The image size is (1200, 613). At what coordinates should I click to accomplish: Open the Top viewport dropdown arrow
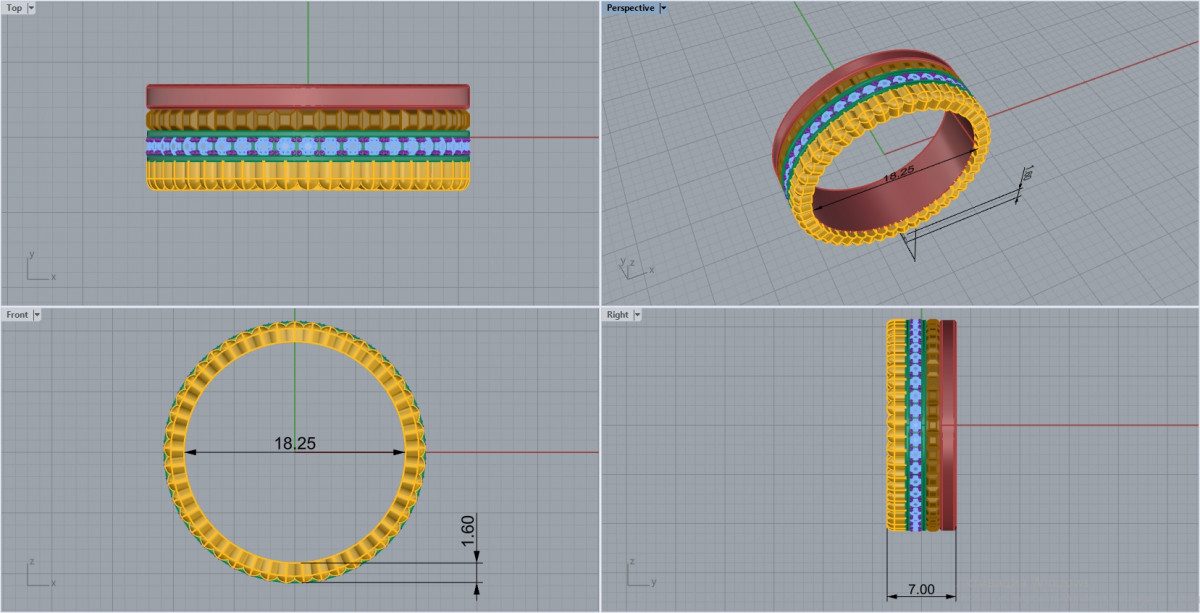pos(31,8)
